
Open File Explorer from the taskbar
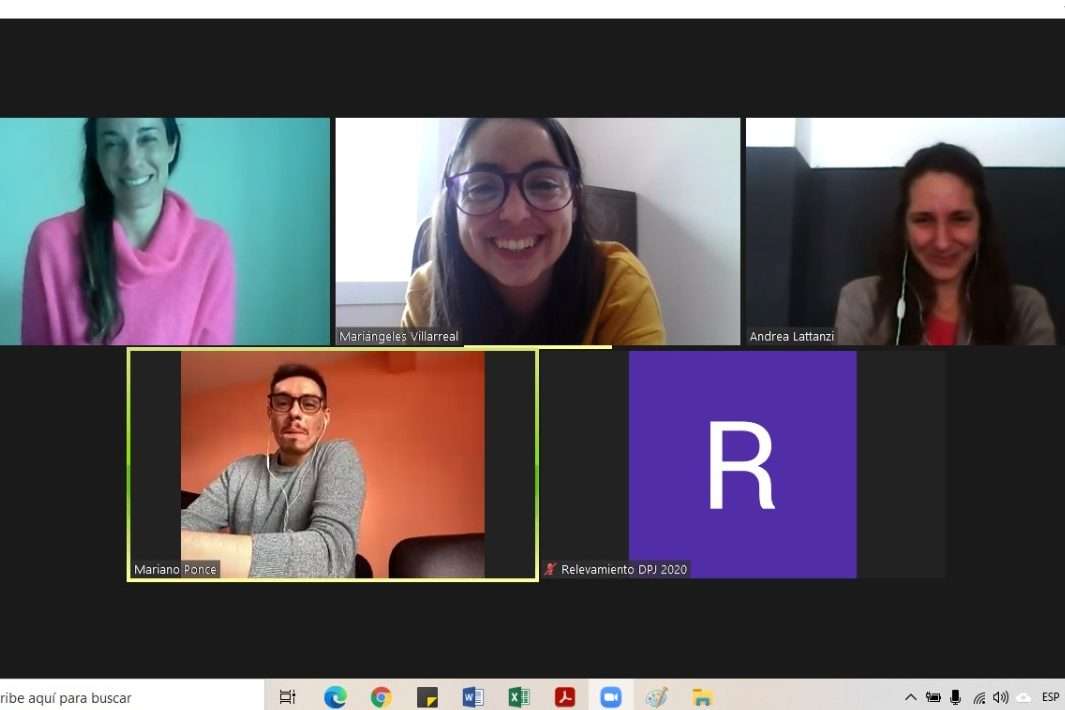(702, 697)
